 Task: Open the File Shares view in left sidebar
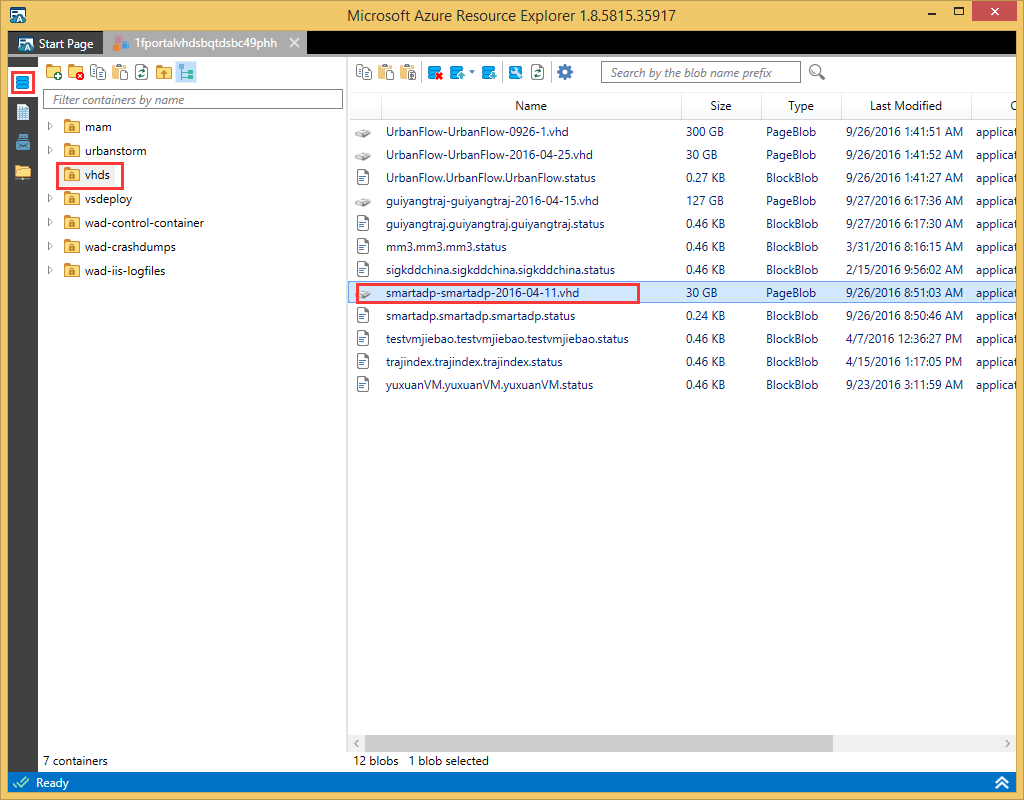(22, 172)
